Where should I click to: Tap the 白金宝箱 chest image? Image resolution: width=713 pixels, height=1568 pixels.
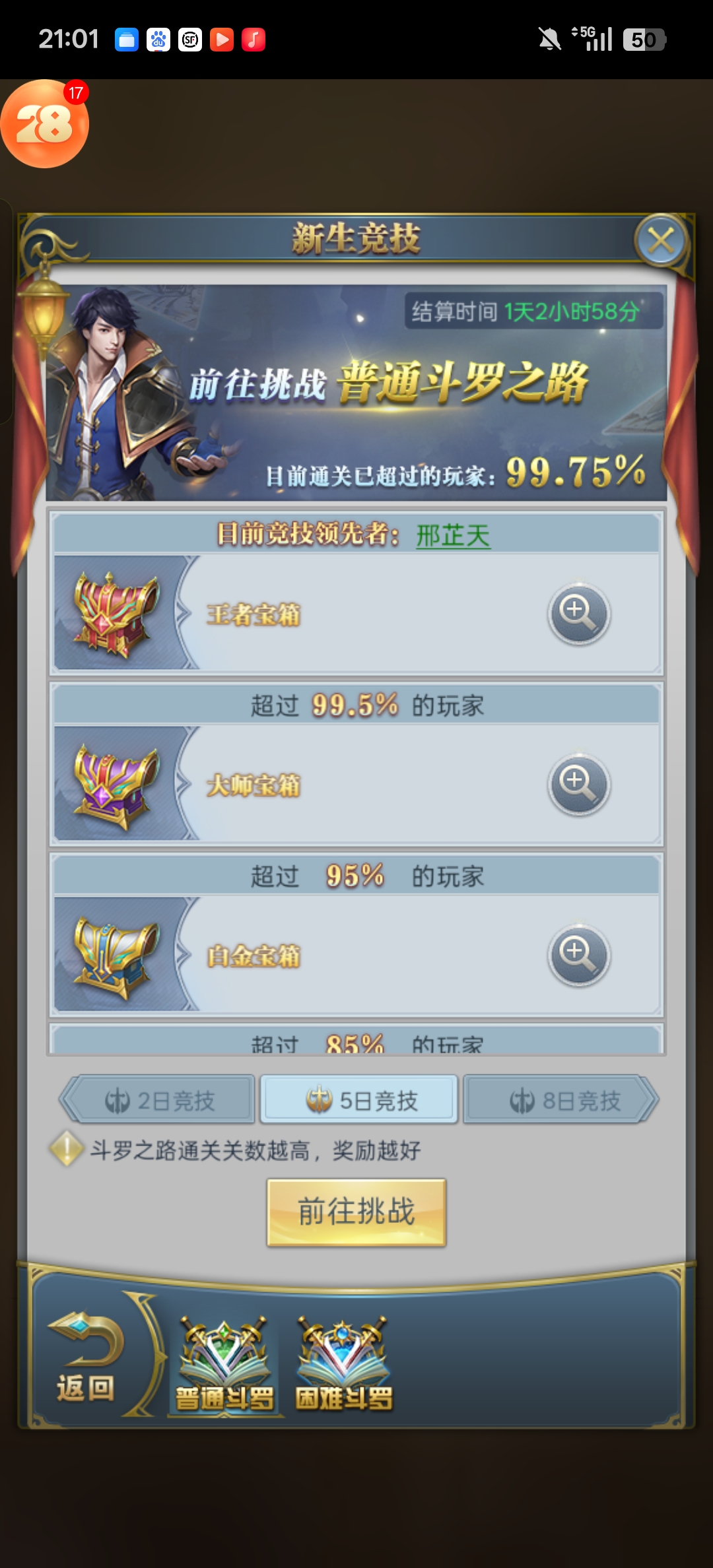[116, 956]
